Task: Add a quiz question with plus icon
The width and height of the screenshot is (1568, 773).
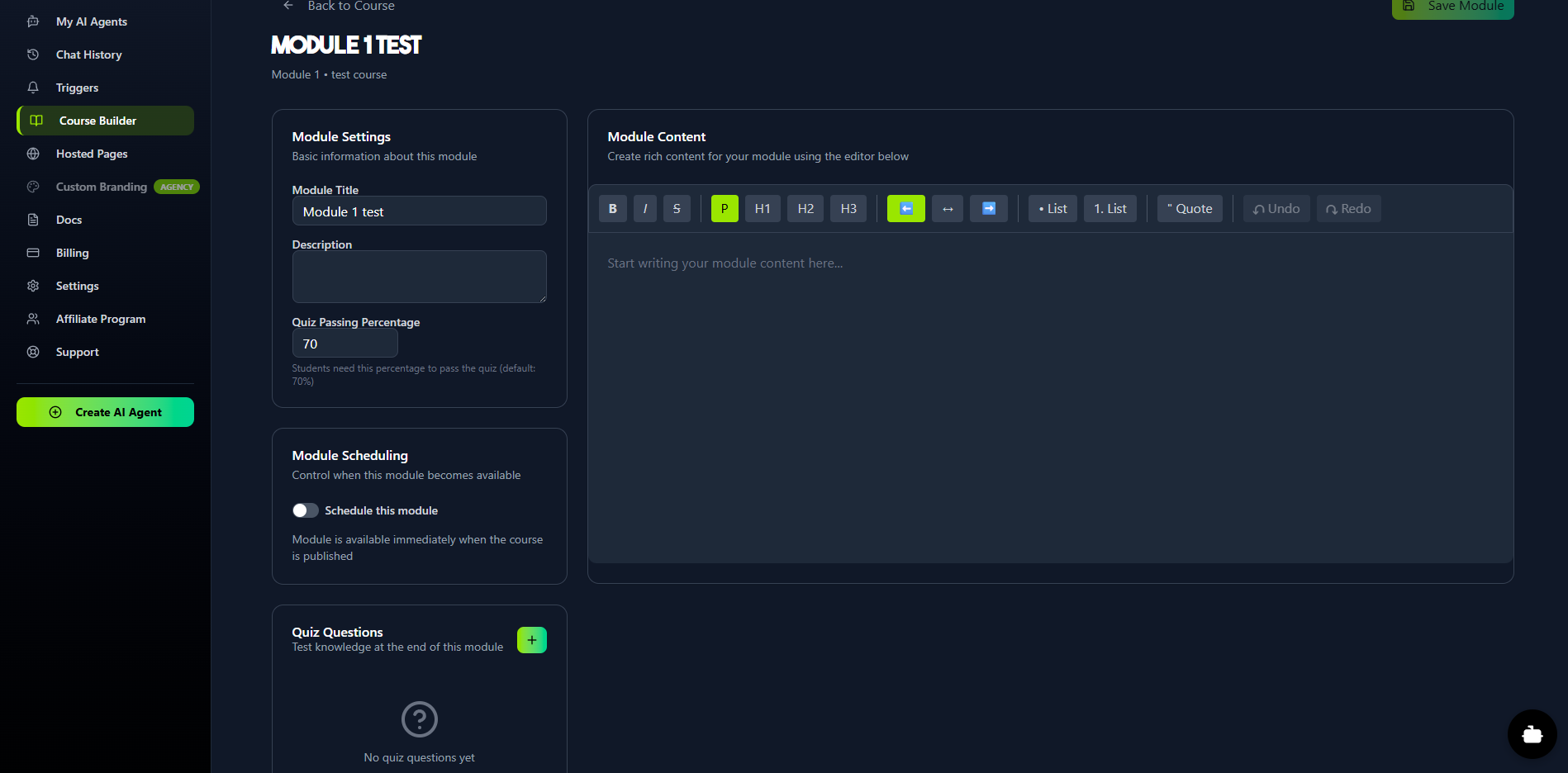Action: 531,640
